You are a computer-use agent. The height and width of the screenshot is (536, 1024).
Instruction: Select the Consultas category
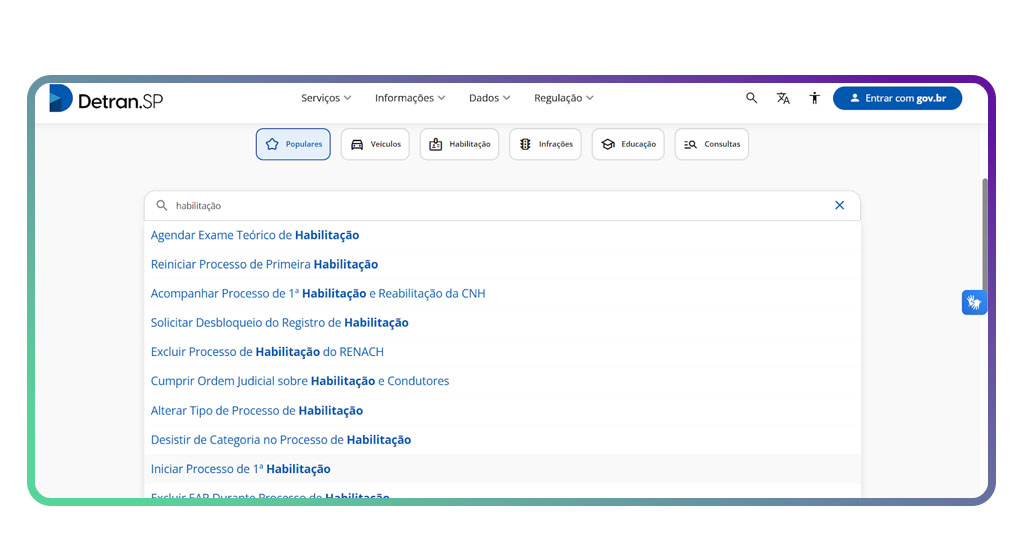point(711,144)
